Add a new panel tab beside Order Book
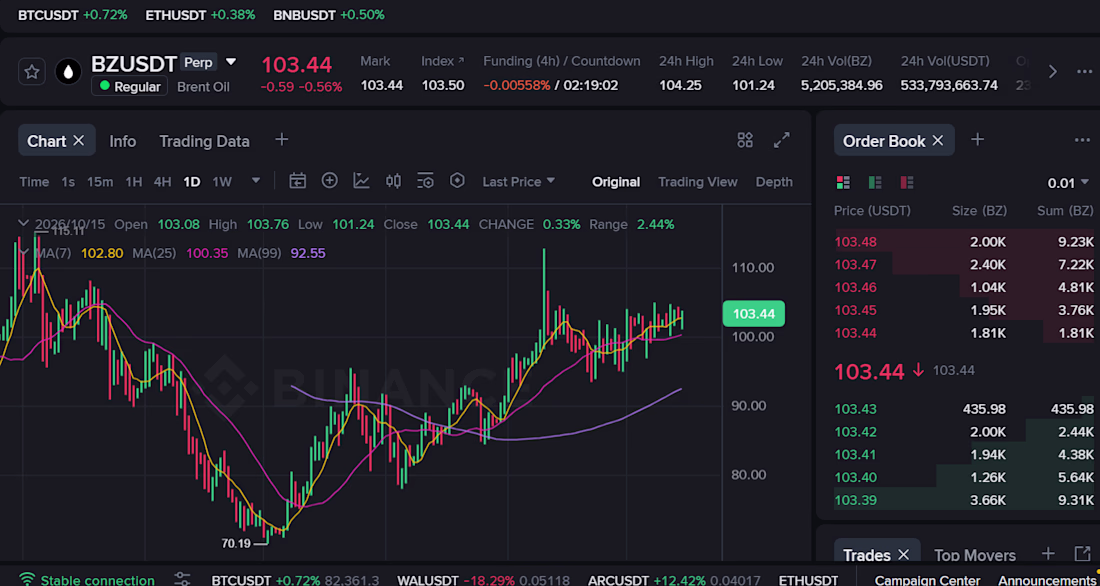This screenshot has width=1100, height=586. pos(977,140)
